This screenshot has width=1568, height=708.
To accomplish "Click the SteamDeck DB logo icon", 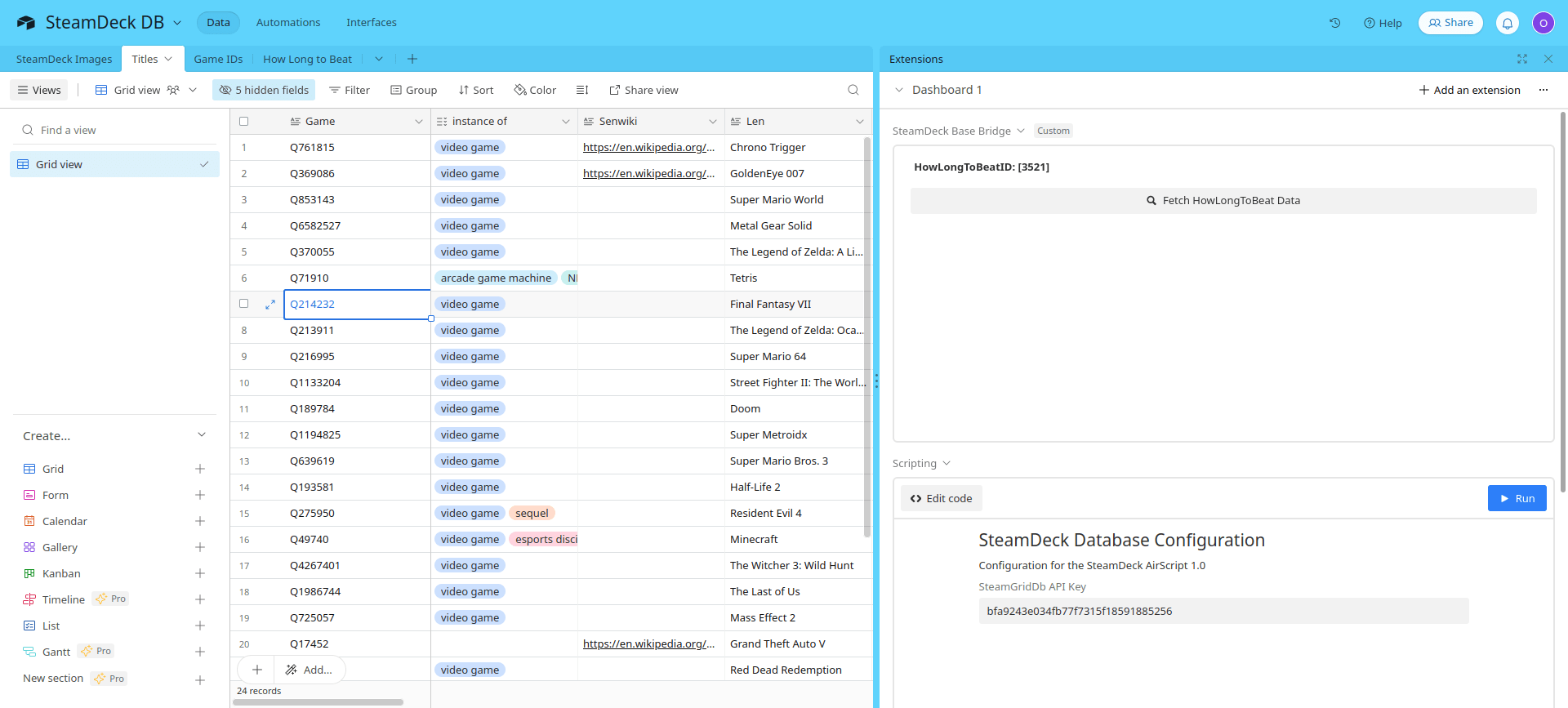I will pos(26,23).
